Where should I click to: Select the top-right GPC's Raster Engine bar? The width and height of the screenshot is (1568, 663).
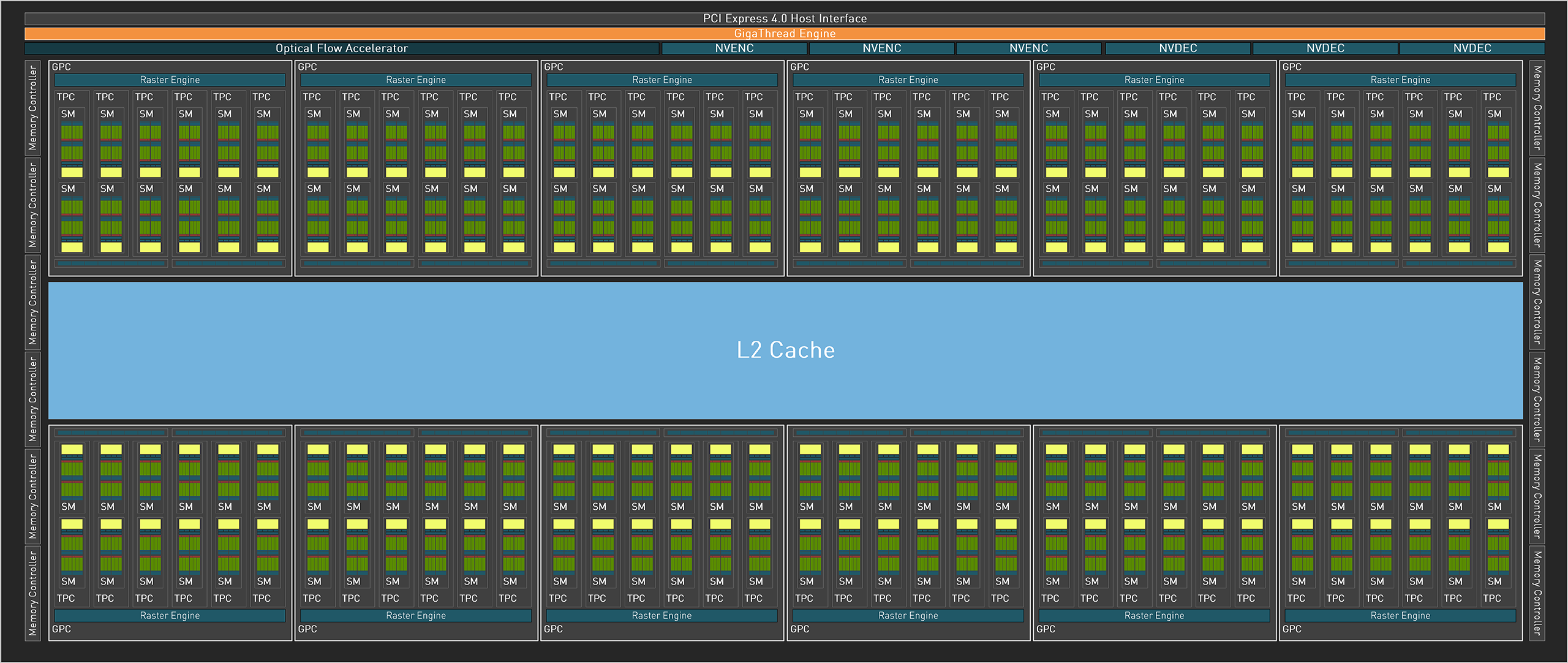[x=1400, y=80]
